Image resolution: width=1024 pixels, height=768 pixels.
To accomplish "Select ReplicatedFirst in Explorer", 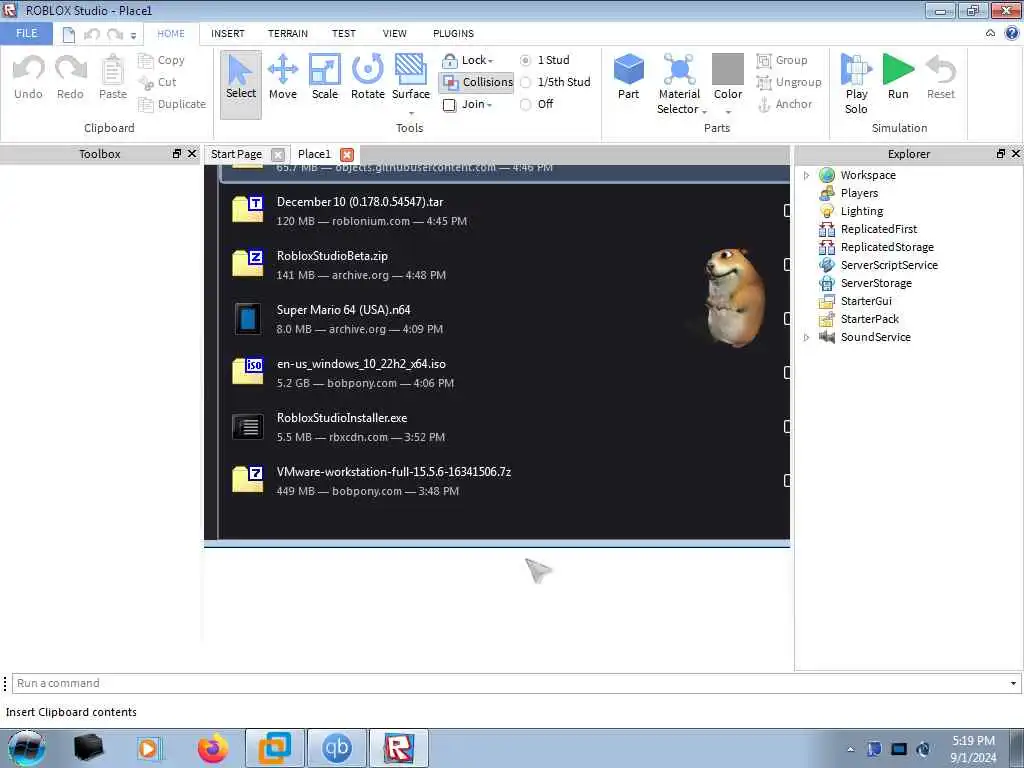I will coord(878,229).
